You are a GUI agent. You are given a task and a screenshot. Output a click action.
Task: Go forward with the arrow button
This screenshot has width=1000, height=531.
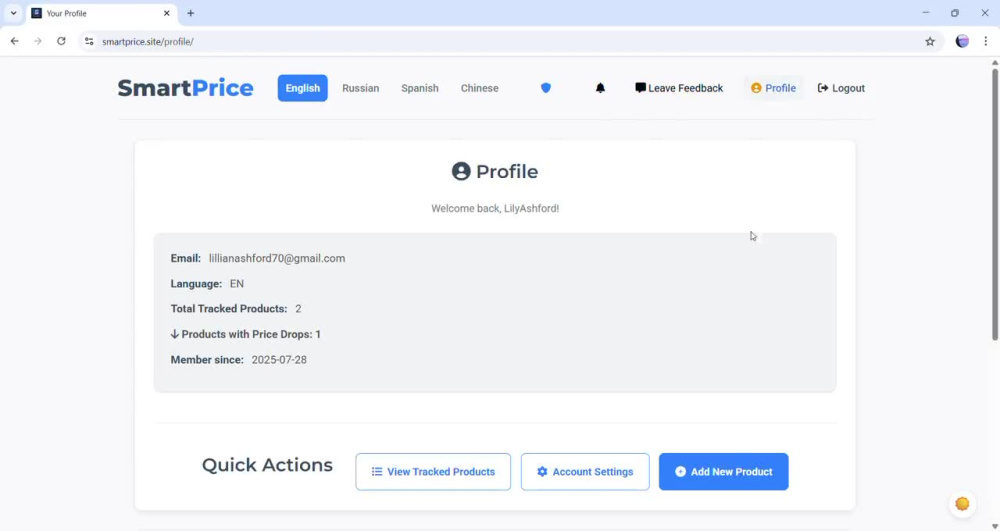pyautogui.click(x=38, y=41)
